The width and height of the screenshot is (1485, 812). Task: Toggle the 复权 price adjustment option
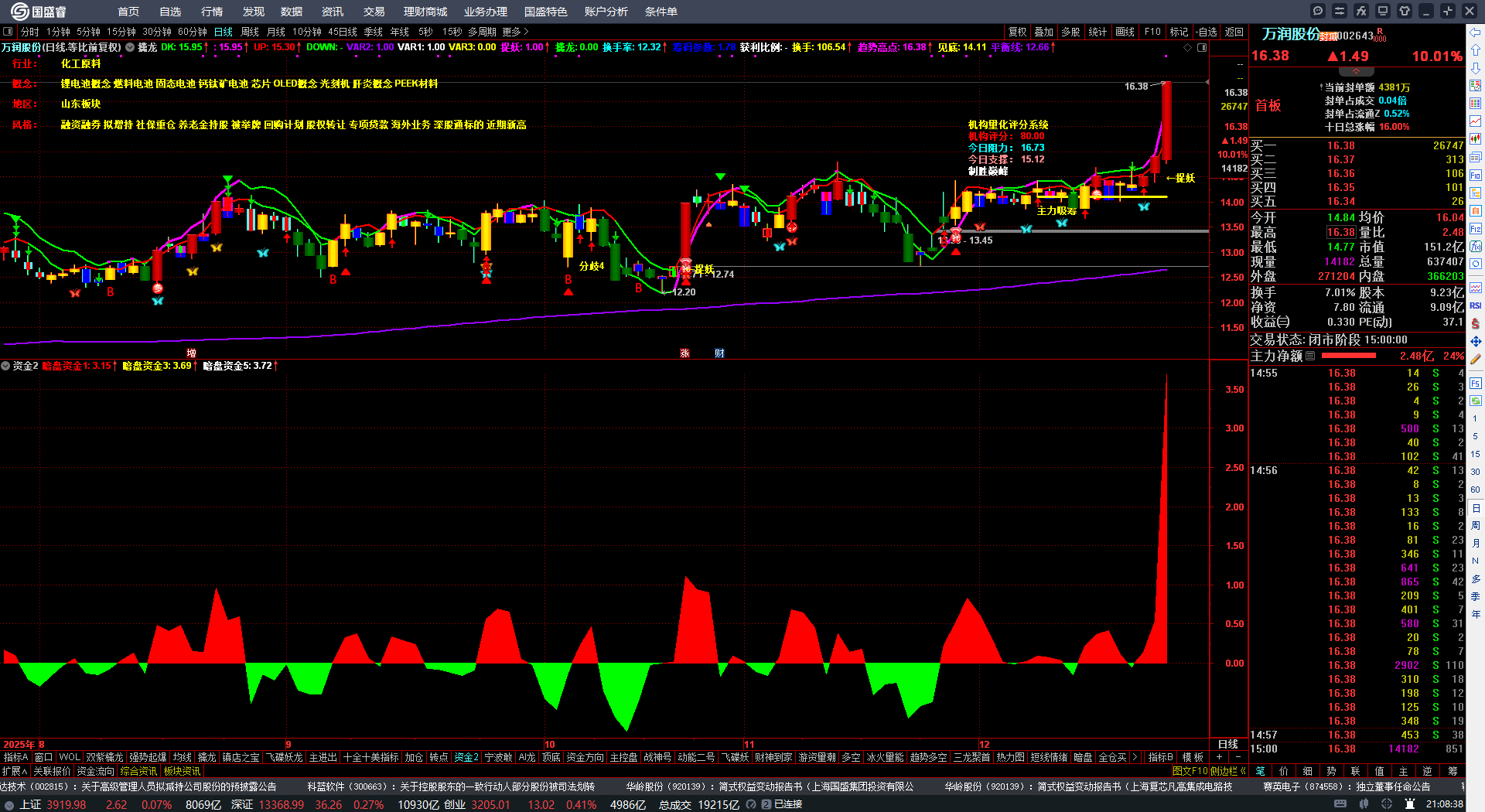1017,32
